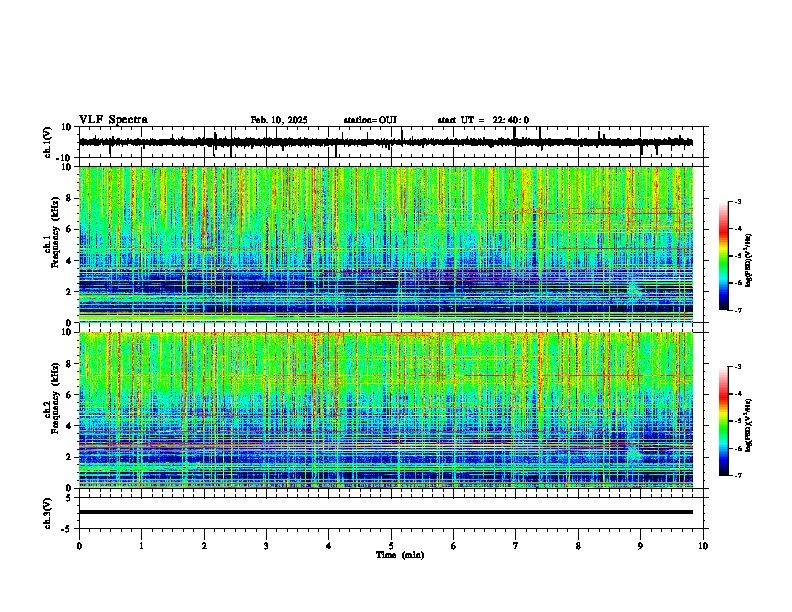The image size is (792, 612).
Task: Click the "ch.3(V)" axis label
Action: point(48,513)
